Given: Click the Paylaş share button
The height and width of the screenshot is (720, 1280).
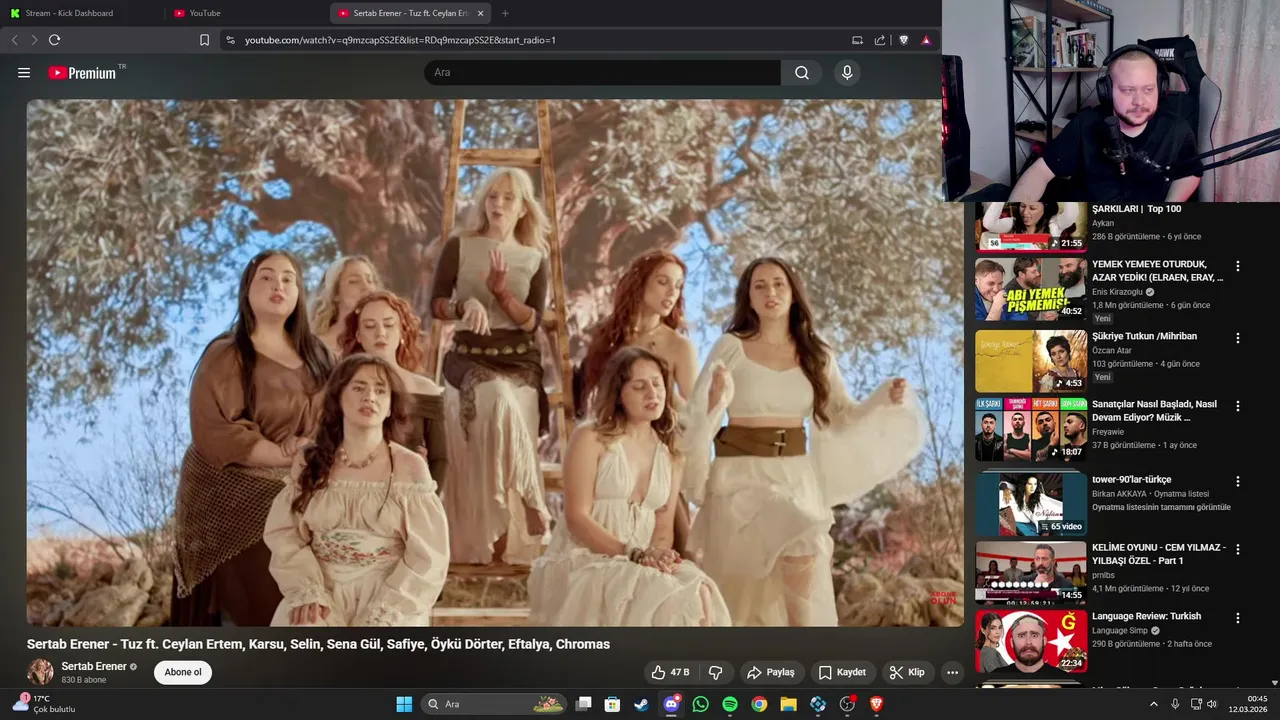Looking at the screenshot, I should tap(771, 672).
